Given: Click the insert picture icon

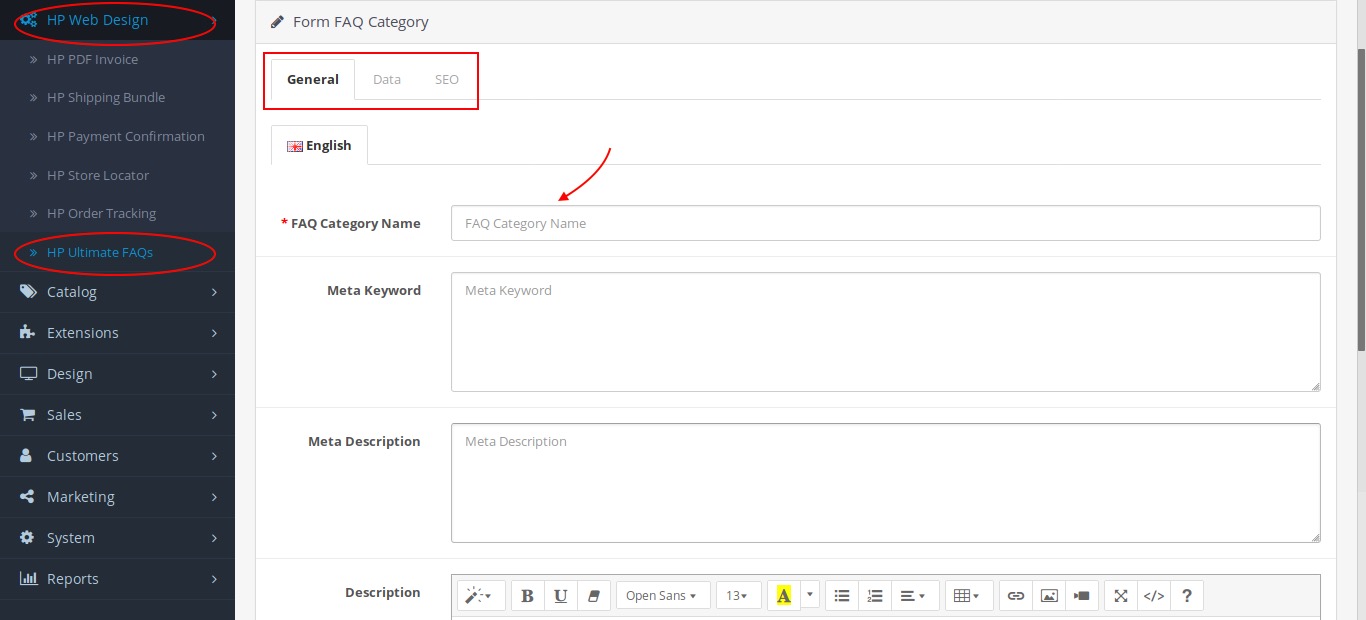Looking at the screenshot, I should tap(1049, 596).
